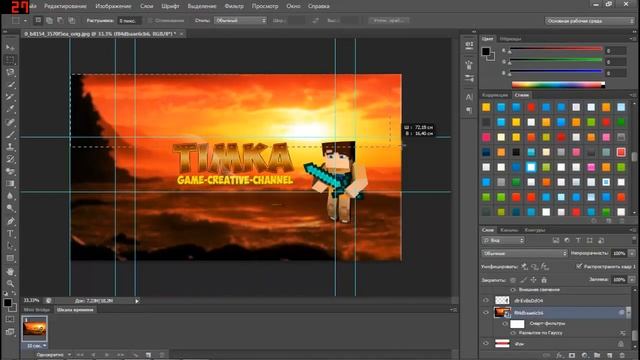
Task: Toggle lock all layer icon
Action: coord(544,280)
